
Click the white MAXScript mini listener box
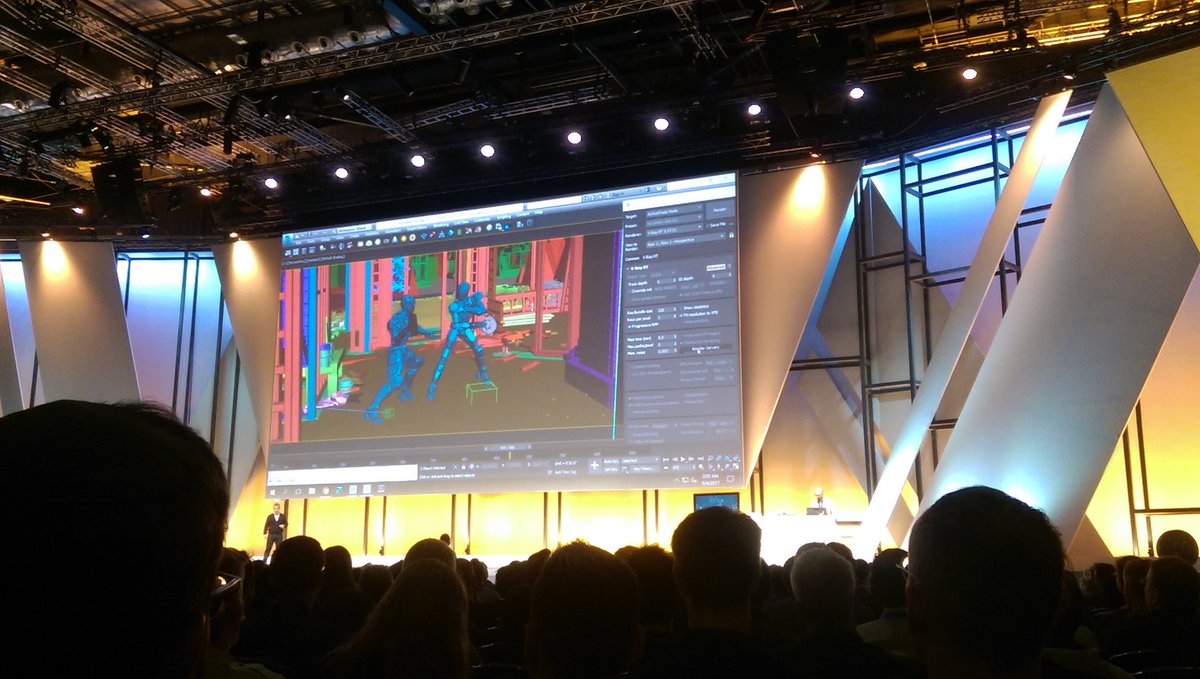click(x=344, y=473)
